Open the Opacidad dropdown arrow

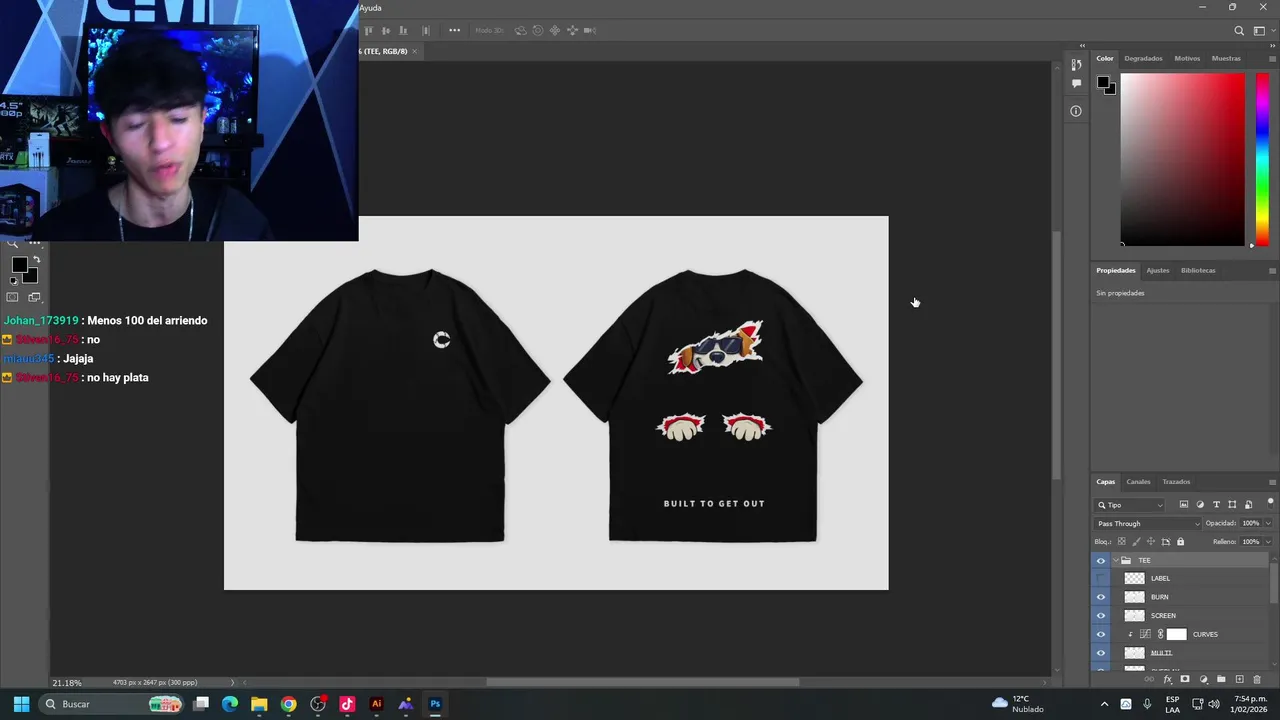tap(1268, 523)
